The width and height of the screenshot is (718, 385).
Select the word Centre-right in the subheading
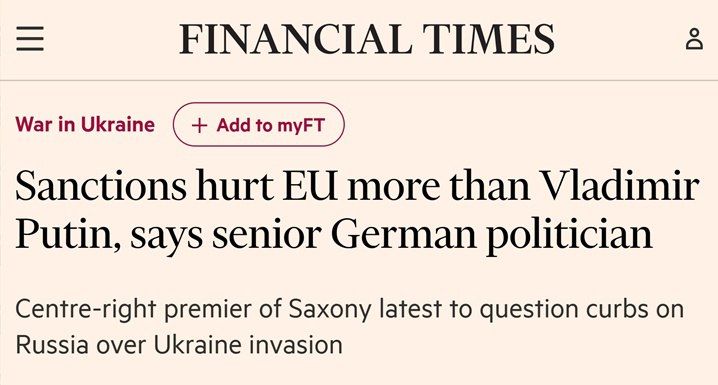(86, 309)
